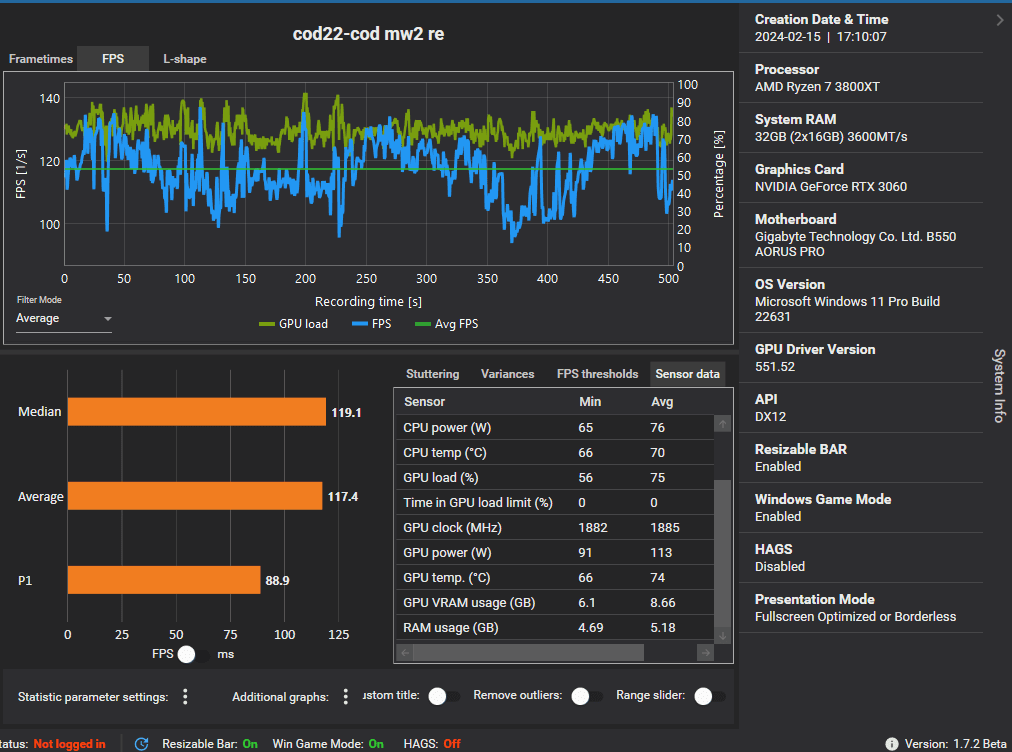Image resolution: width=1012 pixels, height=752 pixels.
Task: Click the Median orange bar
Action: (197, 412)
